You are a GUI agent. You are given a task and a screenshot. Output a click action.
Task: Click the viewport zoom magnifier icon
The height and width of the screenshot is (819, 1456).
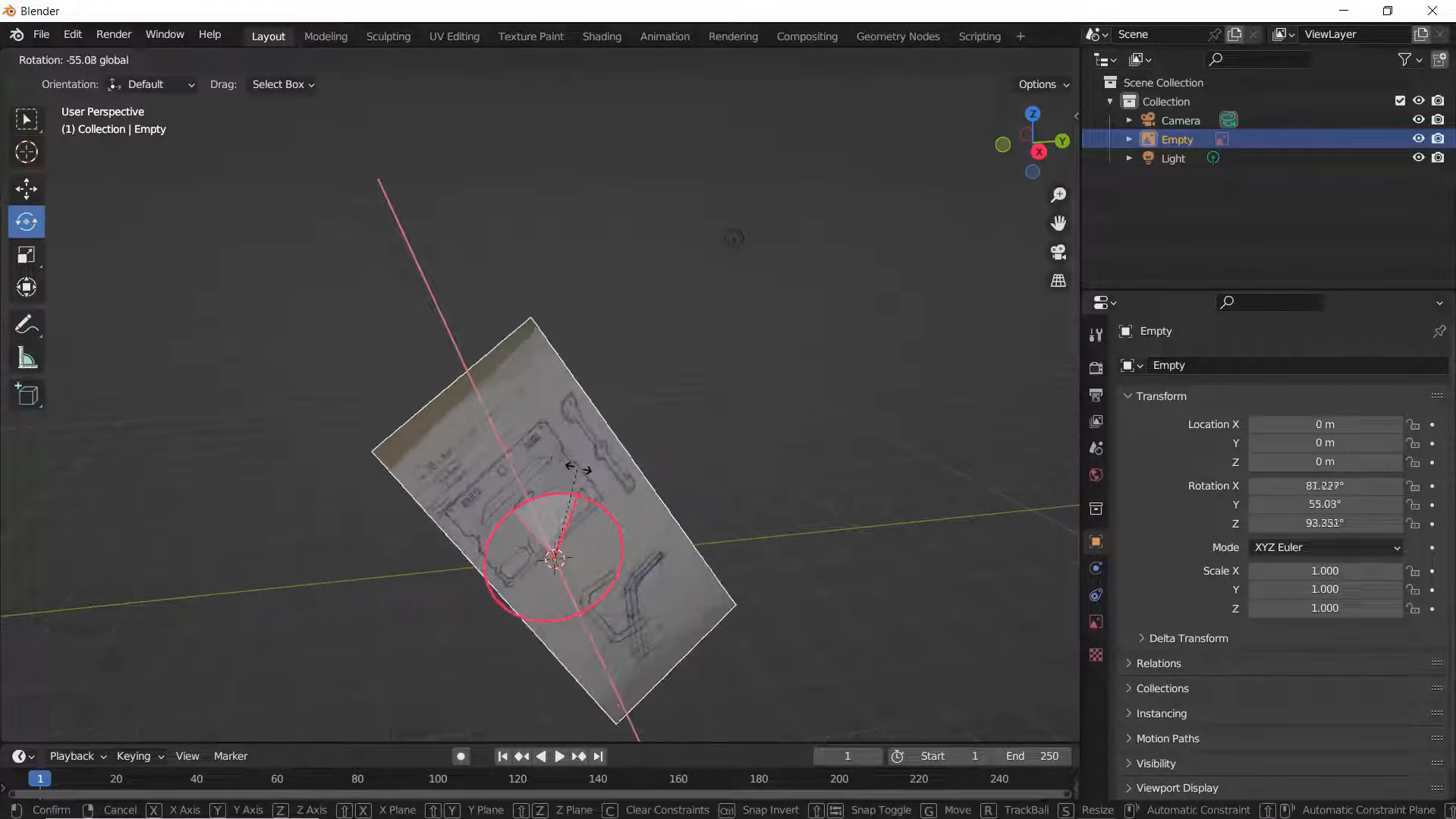pyautogui.click(x=1058, y=195)
